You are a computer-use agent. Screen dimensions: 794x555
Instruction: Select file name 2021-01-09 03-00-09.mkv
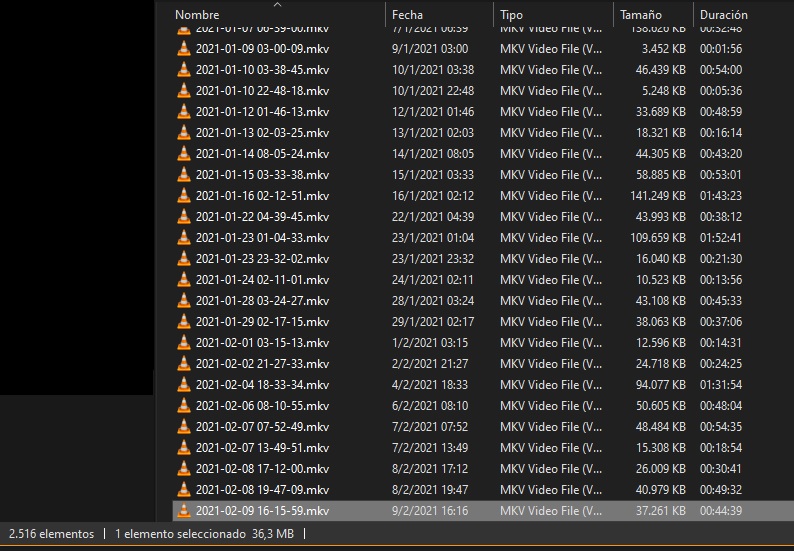262,49
